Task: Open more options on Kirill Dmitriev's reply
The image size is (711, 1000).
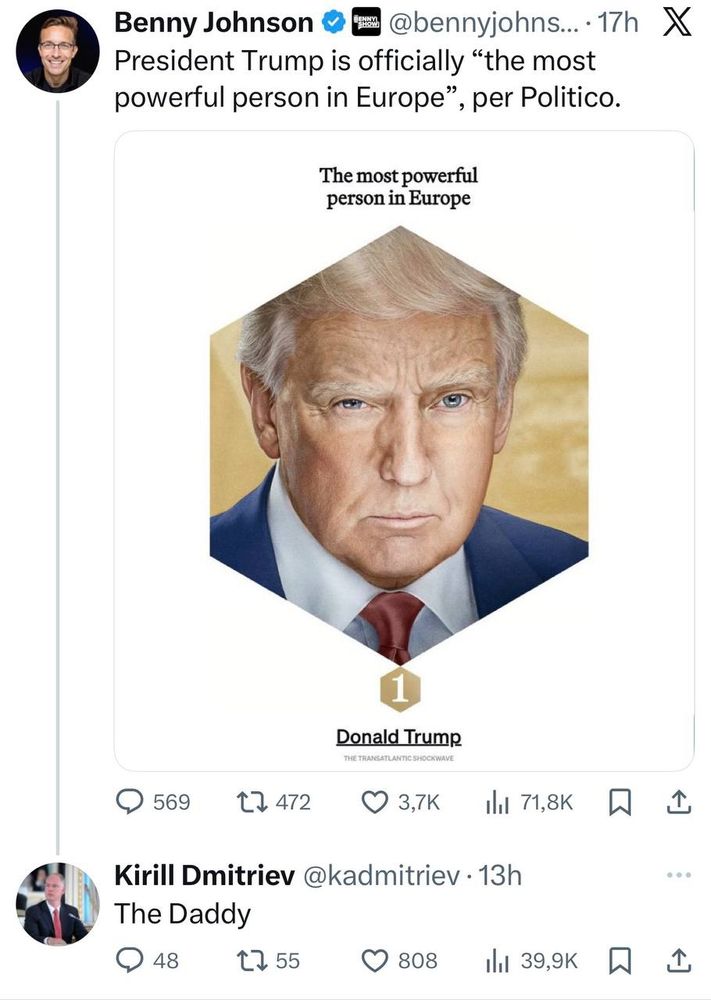Action: (x=677, y=875)
